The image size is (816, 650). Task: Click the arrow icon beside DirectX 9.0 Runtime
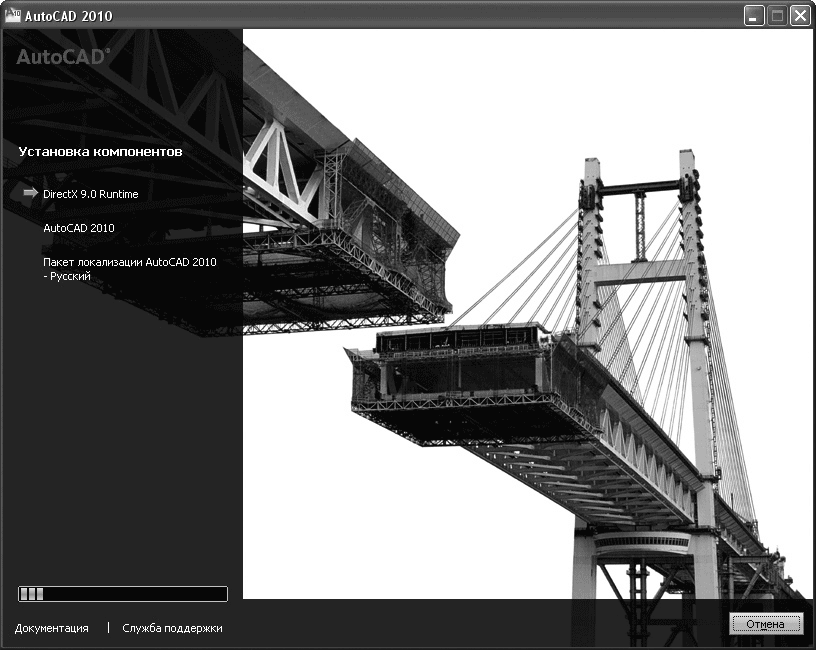tap(30, 194)
